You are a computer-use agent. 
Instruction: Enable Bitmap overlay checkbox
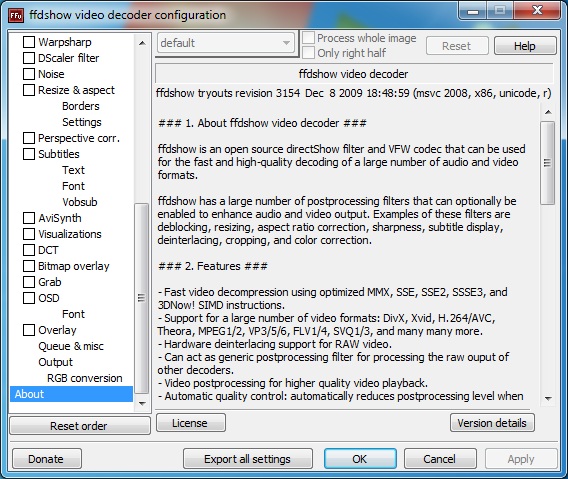29,266
